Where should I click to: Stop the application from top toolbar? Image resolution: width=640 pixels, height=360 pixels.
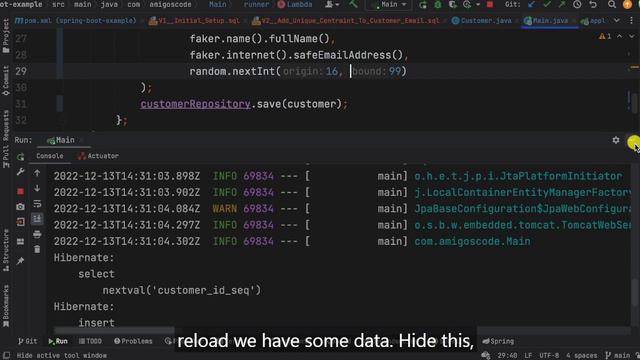[x=490, y=4]
